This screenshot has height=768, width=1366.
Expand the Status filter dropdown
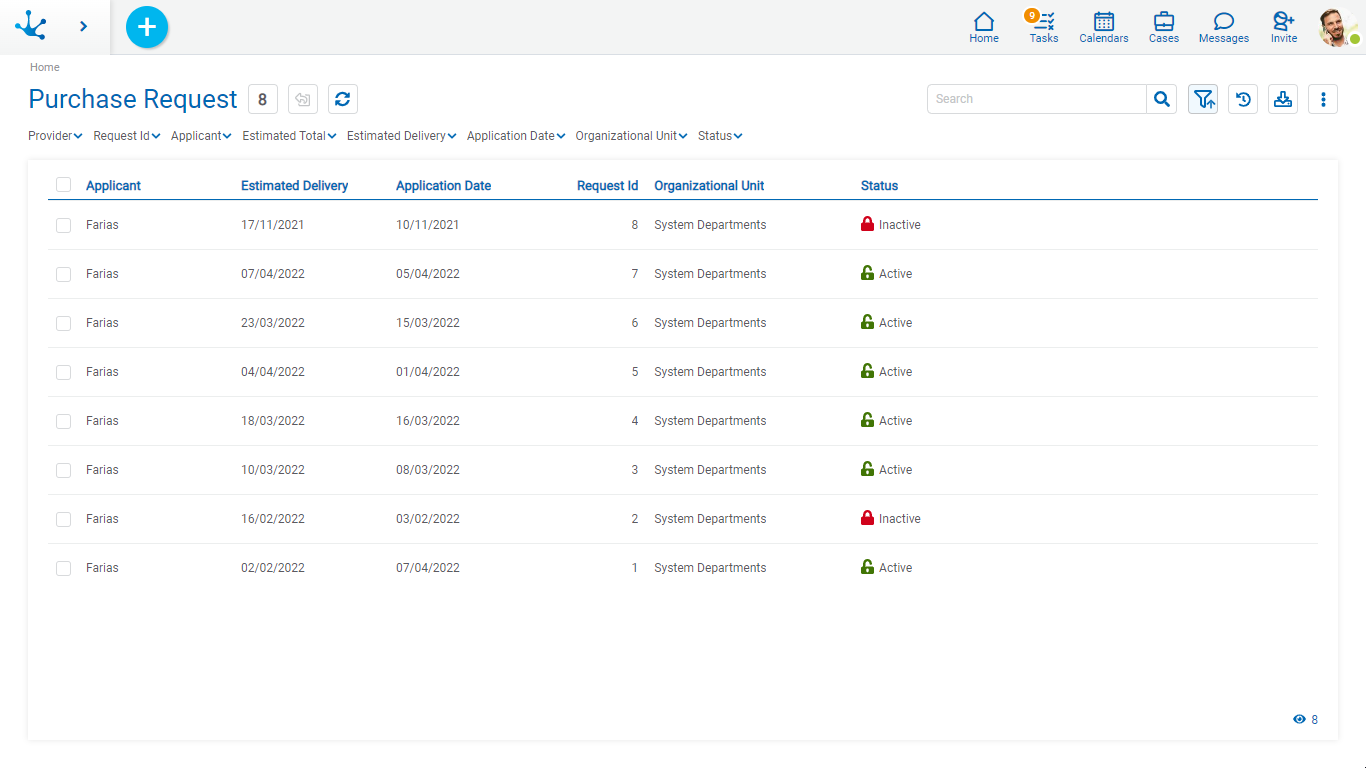[x=720, y=136]
